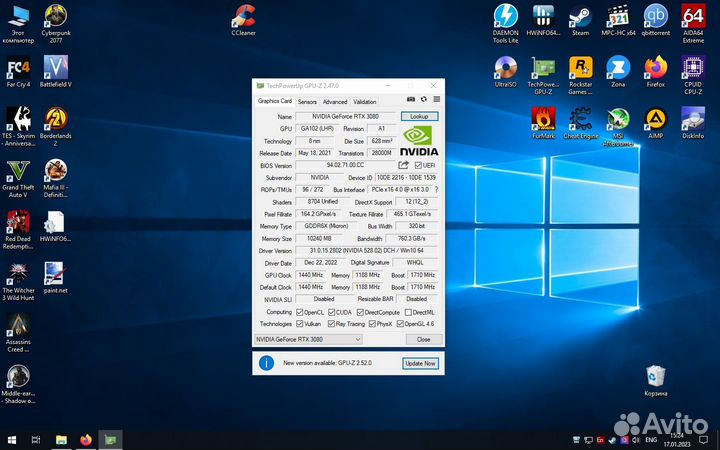Open Rockstar Games launcher icon
This screenshot has height=450, width=720.
[x=580, y=75]
